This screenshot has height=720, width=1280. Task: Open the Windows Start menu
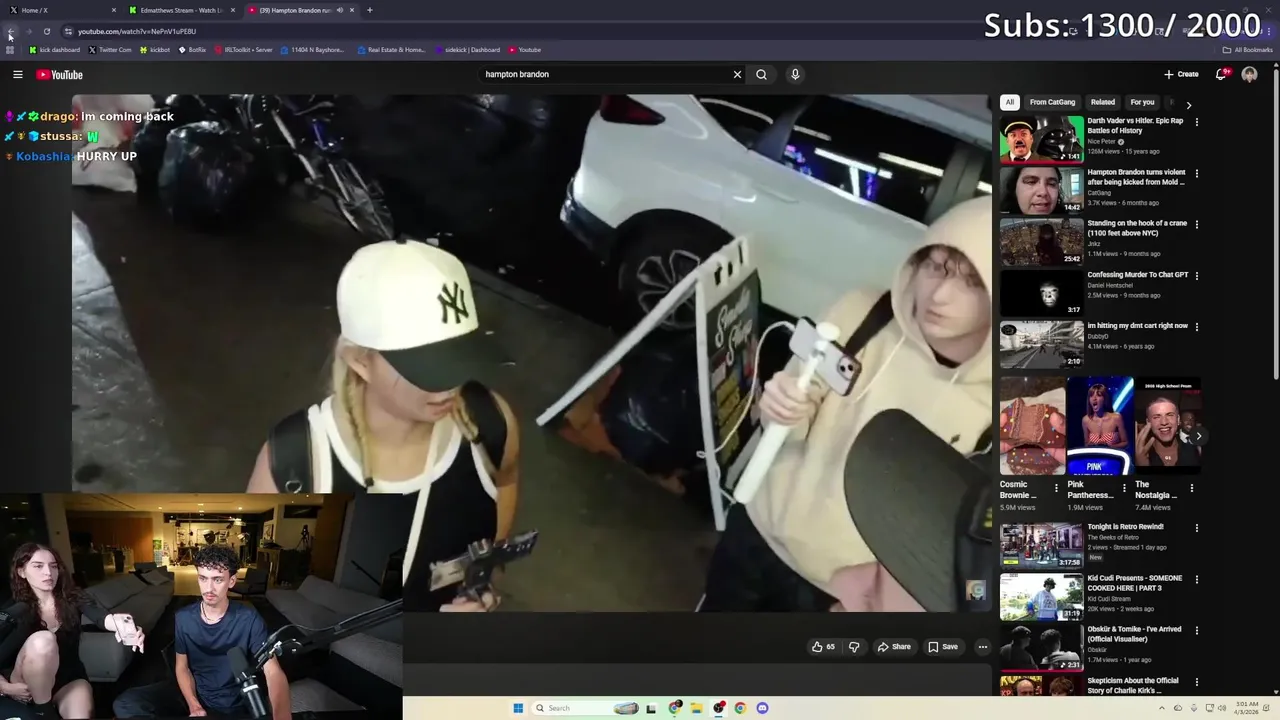tap(518, 708)
